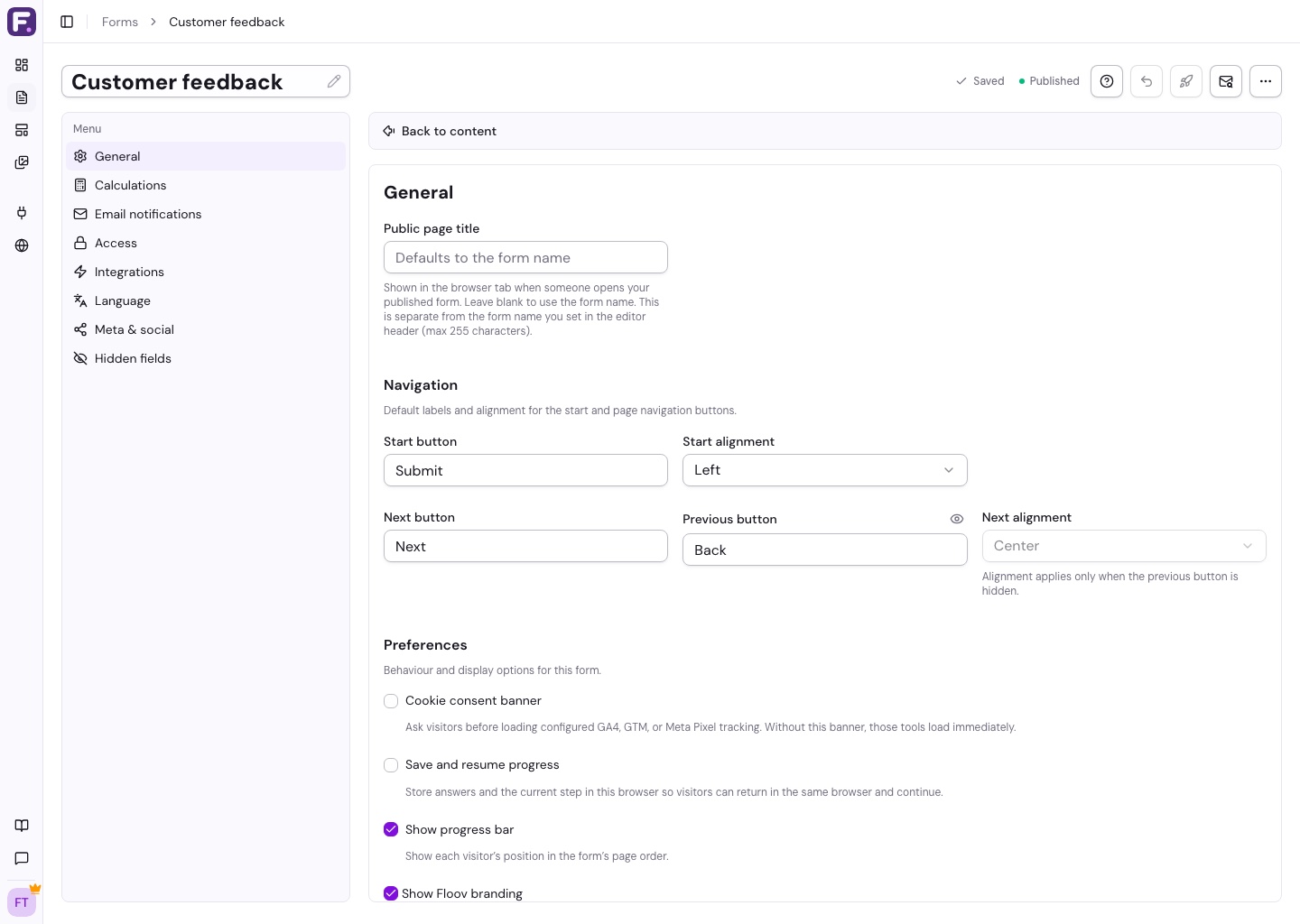Open the chat feedback icon
This screenshot has height=924, width=1300.
pos(22,858)
